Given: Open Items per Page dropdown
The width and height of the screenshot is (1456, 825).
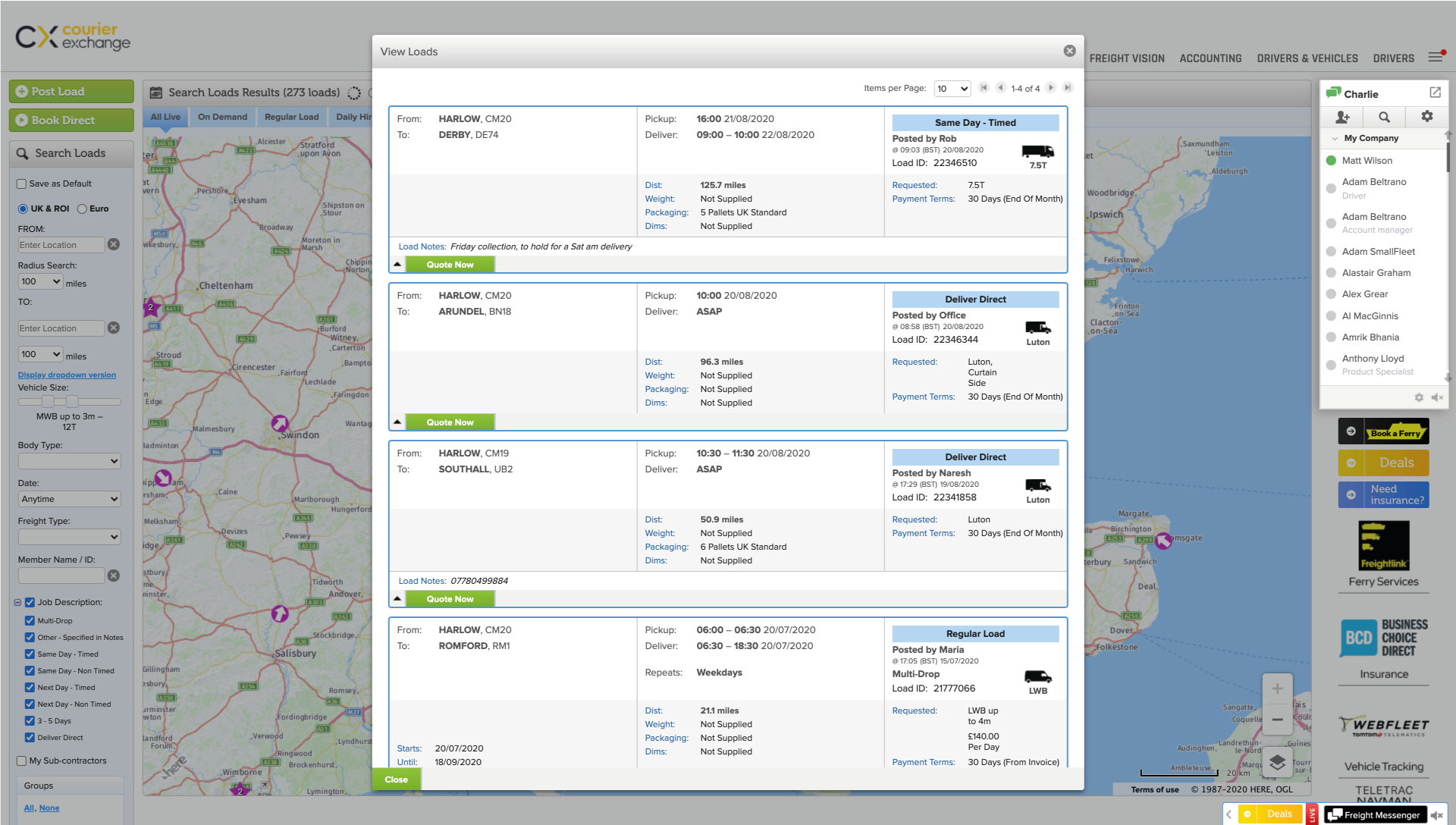Looking at the screenshot, I should (952, 89).
